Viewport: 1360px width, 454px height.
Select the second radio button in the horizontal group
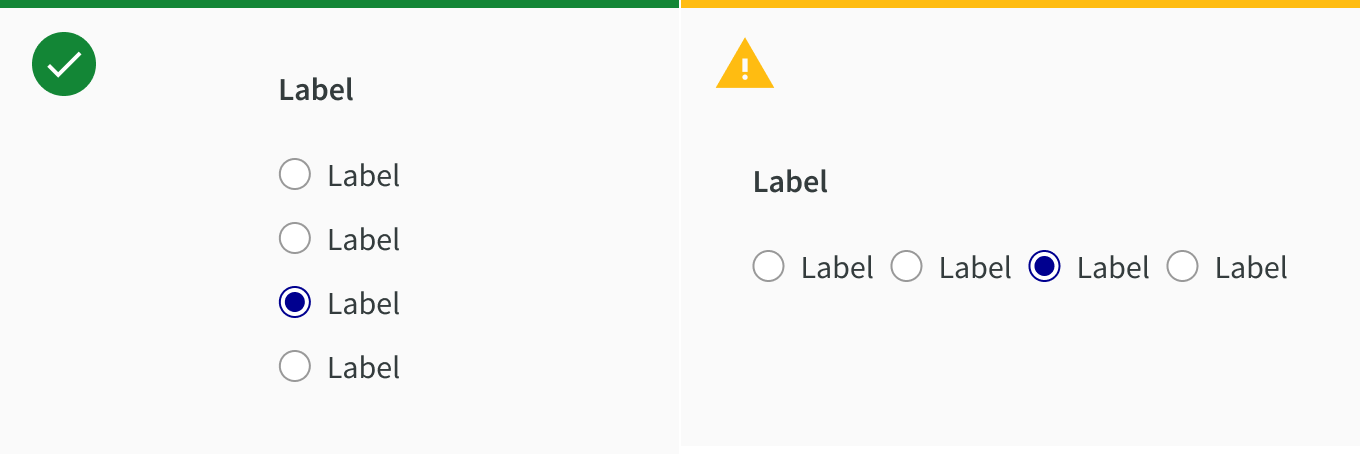[906, 267]
